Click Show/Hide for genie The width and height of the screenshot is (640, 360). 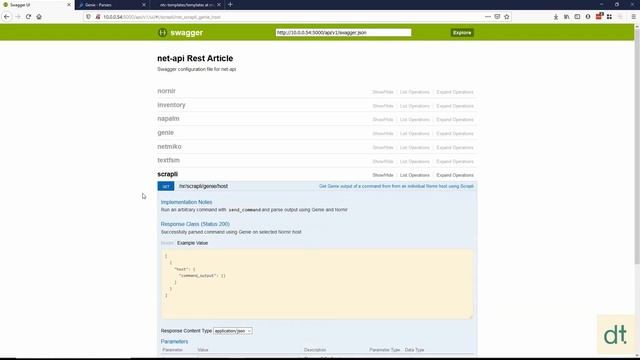[383, 134]
